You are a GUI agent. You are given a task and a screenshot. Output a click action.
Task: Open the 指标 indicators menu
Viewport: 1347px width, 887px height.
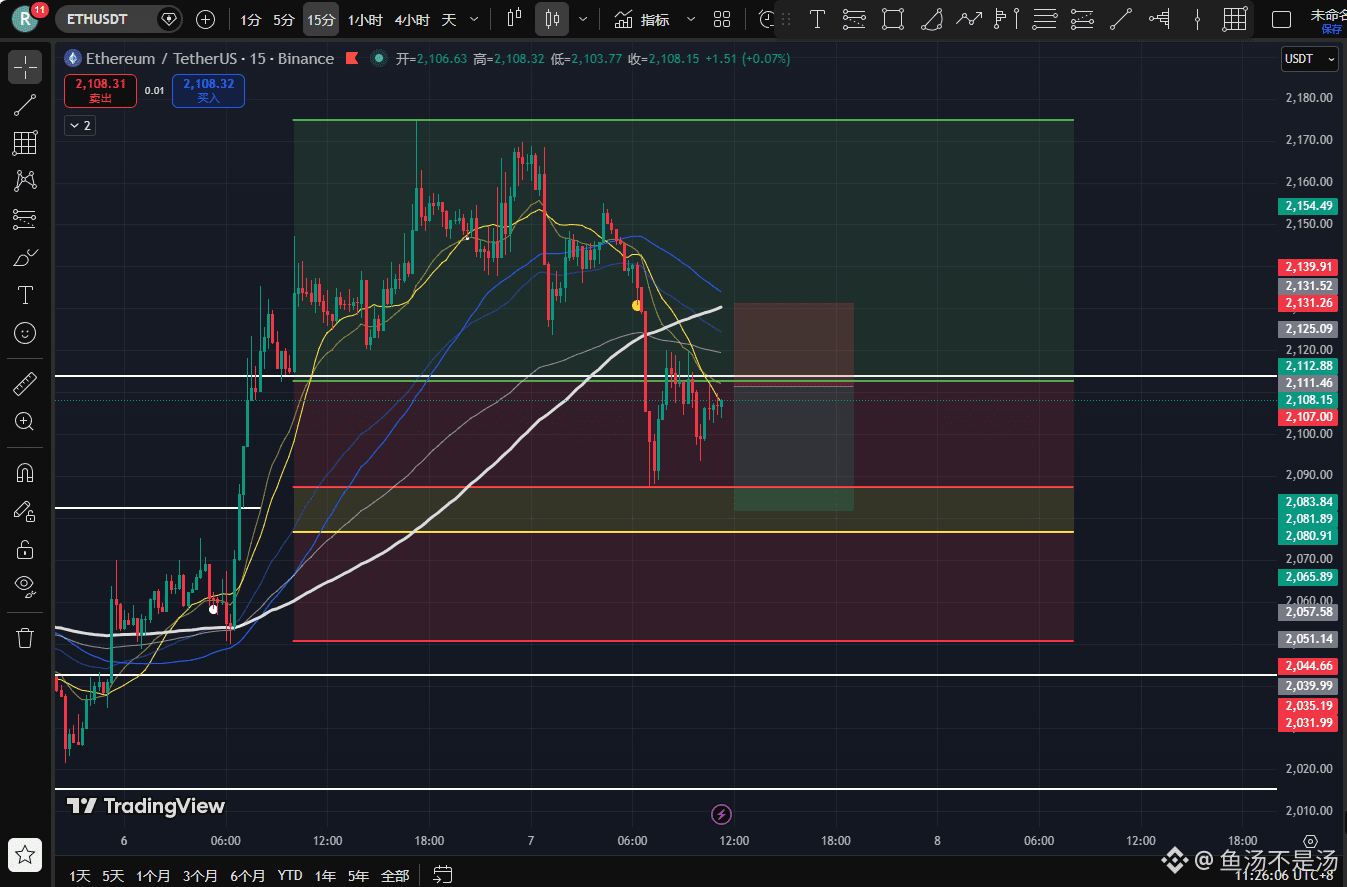[x=642, y=19]
